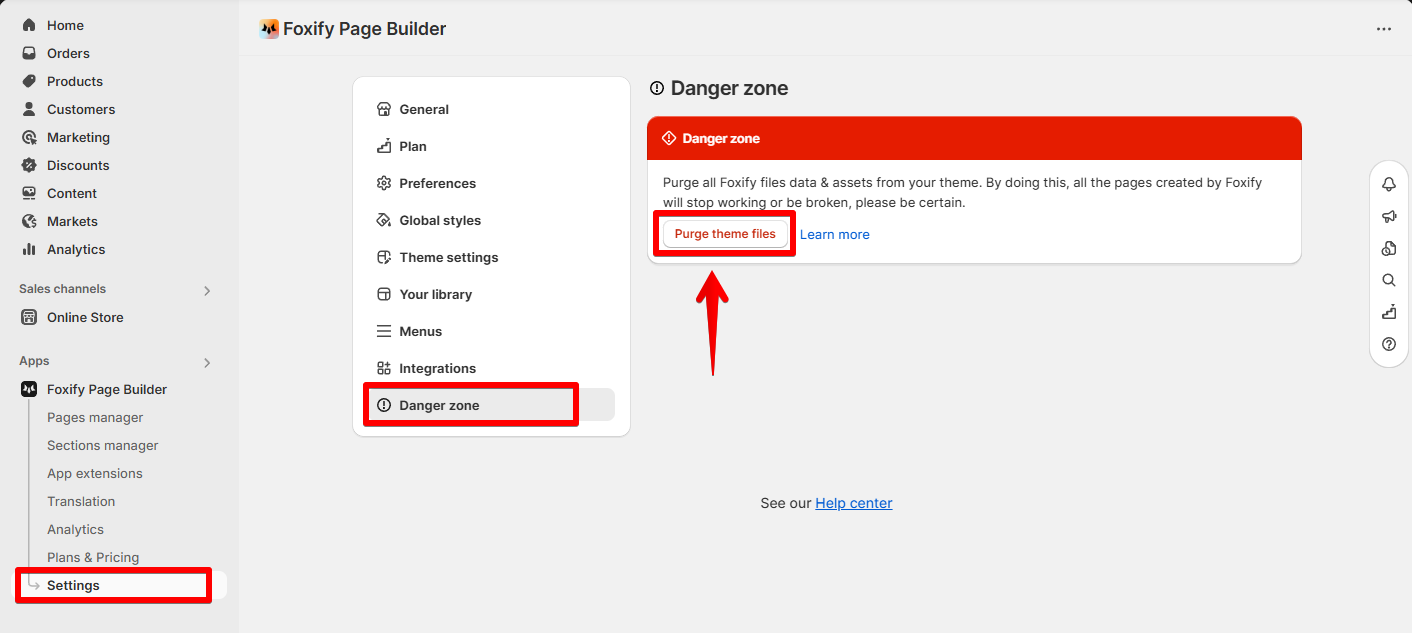Click the Integrations grid icon
Image resolution: width=1412 pixels, height=633 pixels.
tap(383, 368)
